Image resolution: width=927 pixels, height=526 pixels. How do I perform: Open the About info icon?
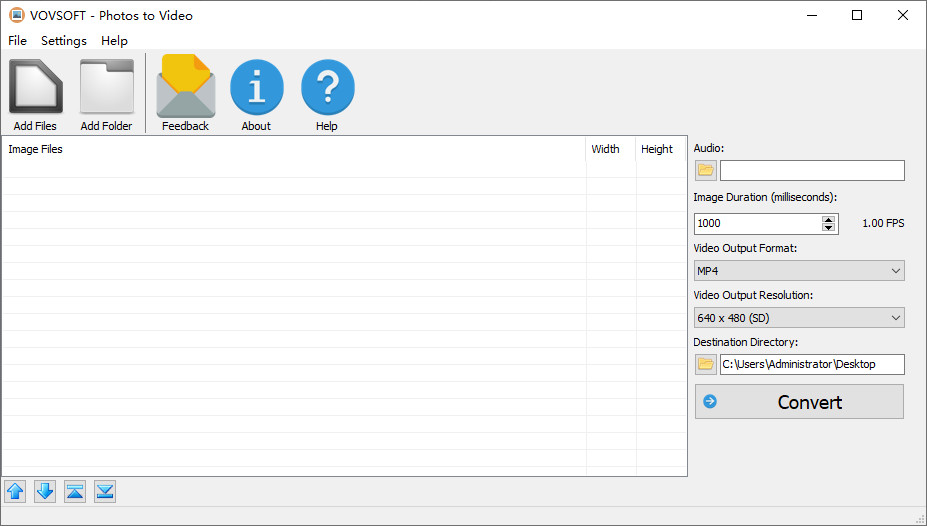[257, 87]
